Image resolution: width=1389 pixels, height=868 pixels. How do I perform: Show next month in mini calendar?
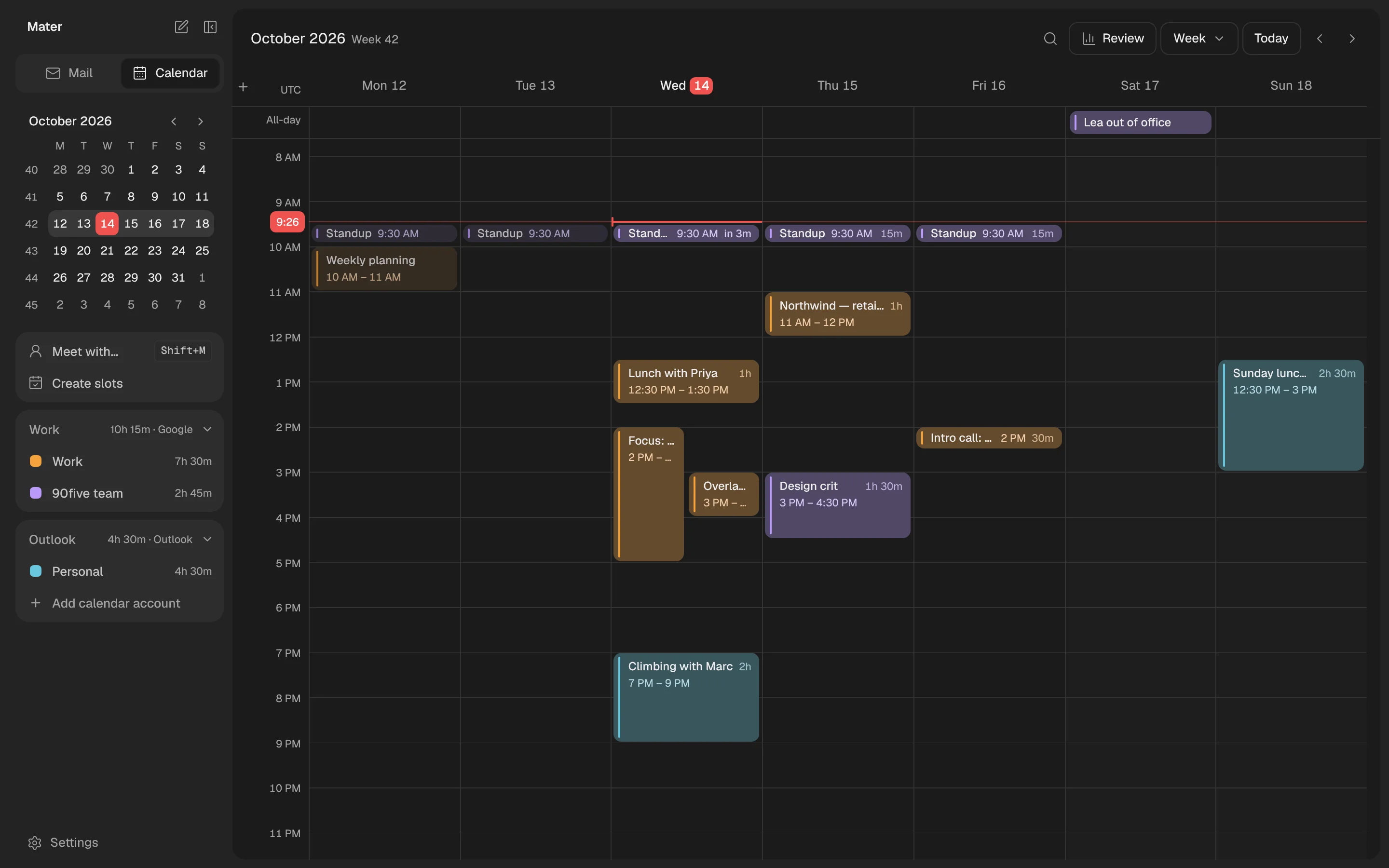(x=200, y=121)
